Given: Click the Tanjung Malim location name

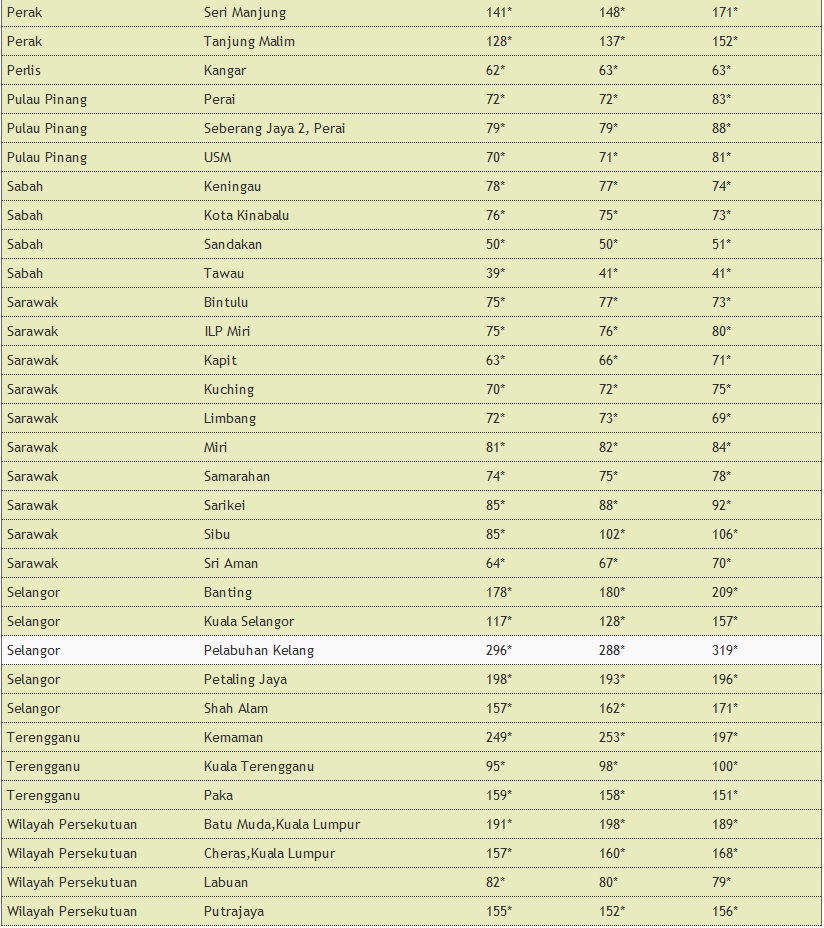Looking at the screenshot, I should (x=249, y=42).
